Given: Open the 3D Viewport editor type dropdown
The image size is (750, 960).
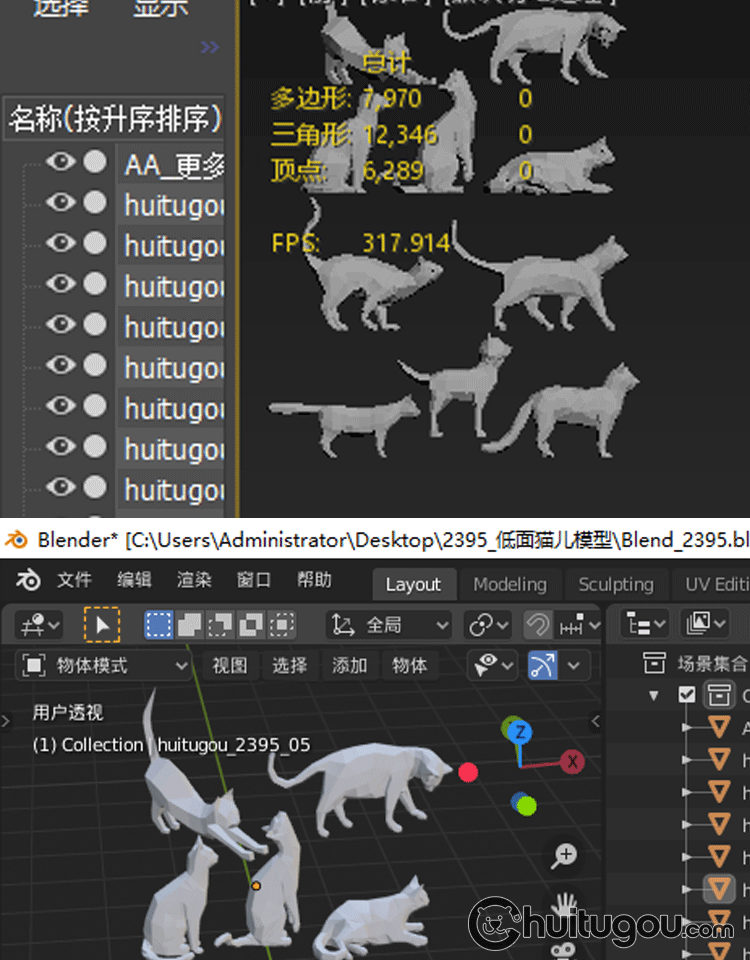Looking at the screenshot, I should click(x=39, y=625).
